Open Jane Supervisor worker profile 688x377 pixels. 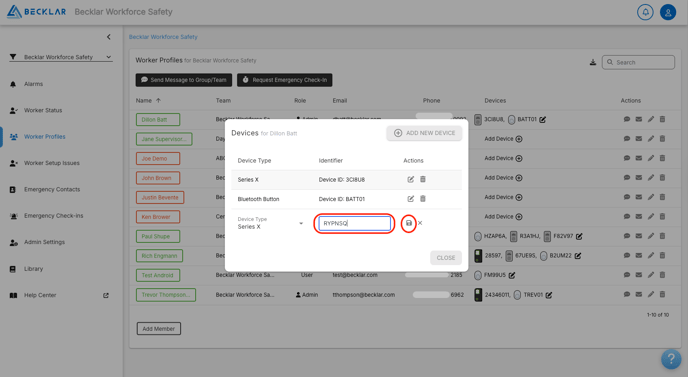point(164,139)
